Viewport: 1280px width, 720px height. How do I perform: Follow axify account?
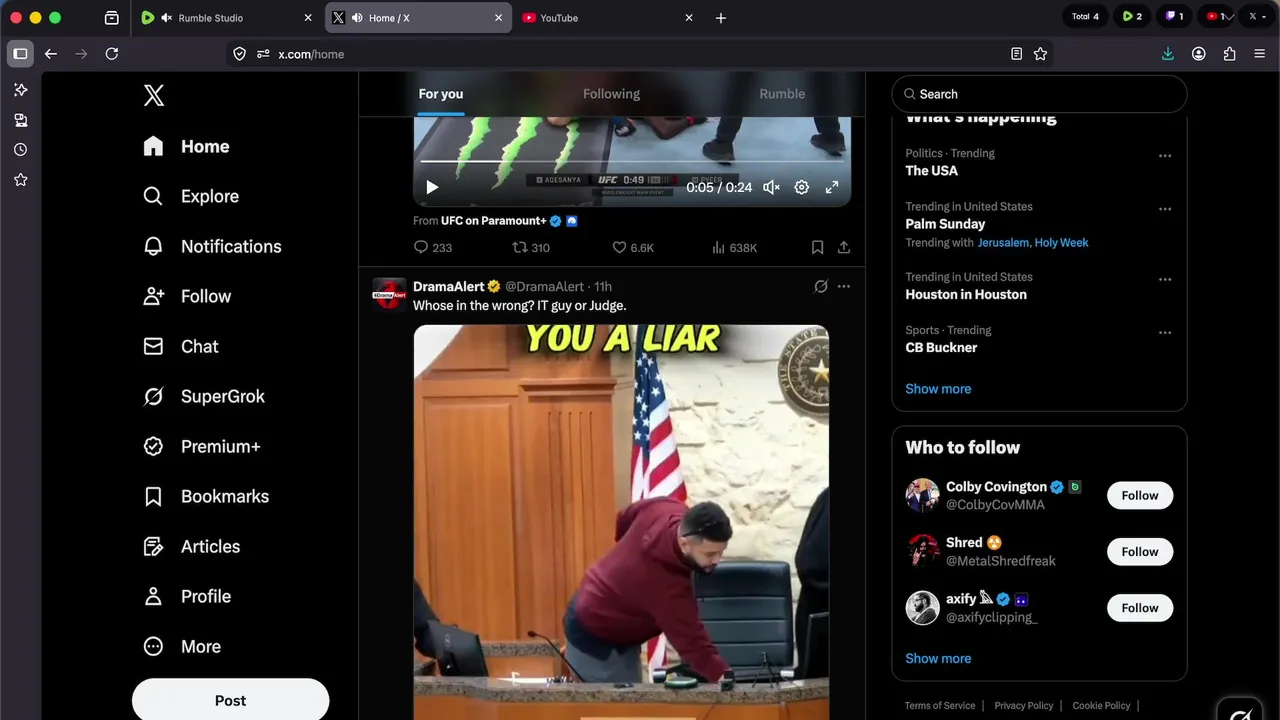(x=1140, y=607)
